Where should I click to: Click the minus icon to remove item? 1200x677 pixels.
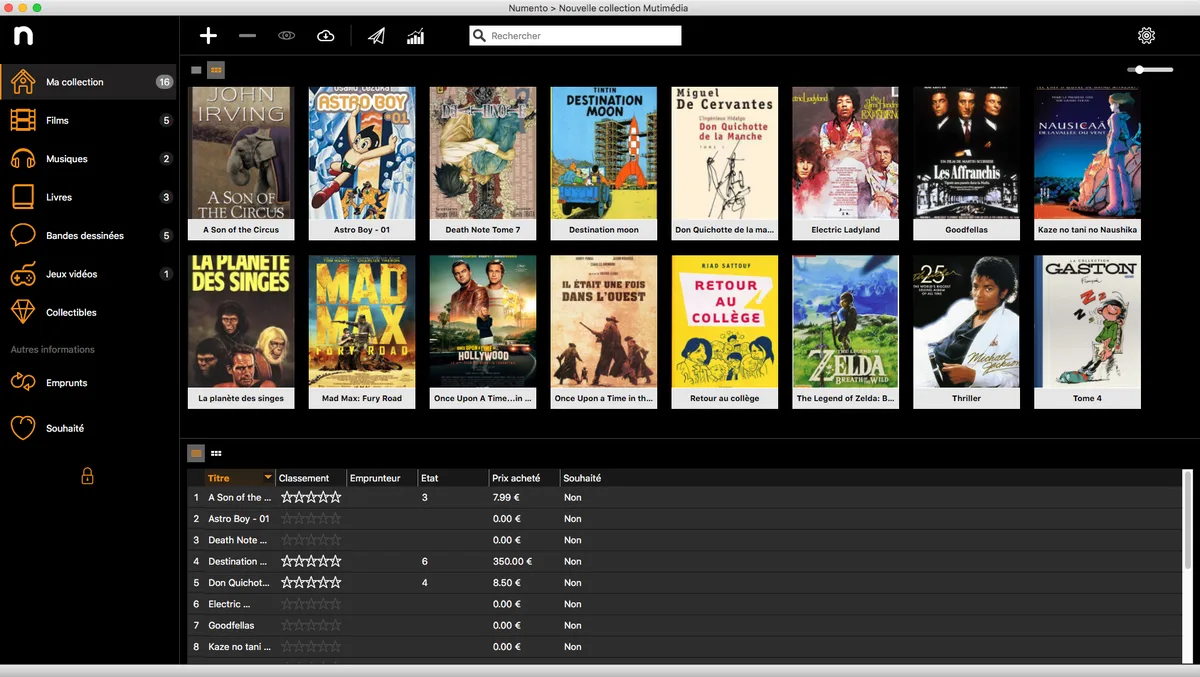(x=247, y=36)
